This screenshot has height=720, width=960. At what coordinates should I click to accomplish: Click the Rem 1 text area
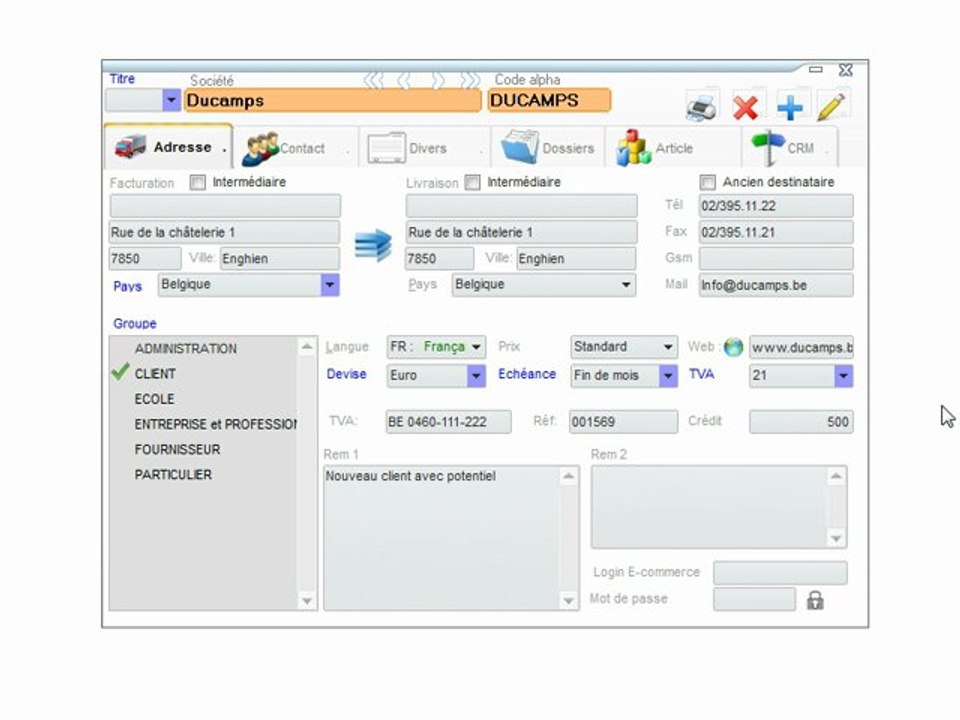pos(441,538)
